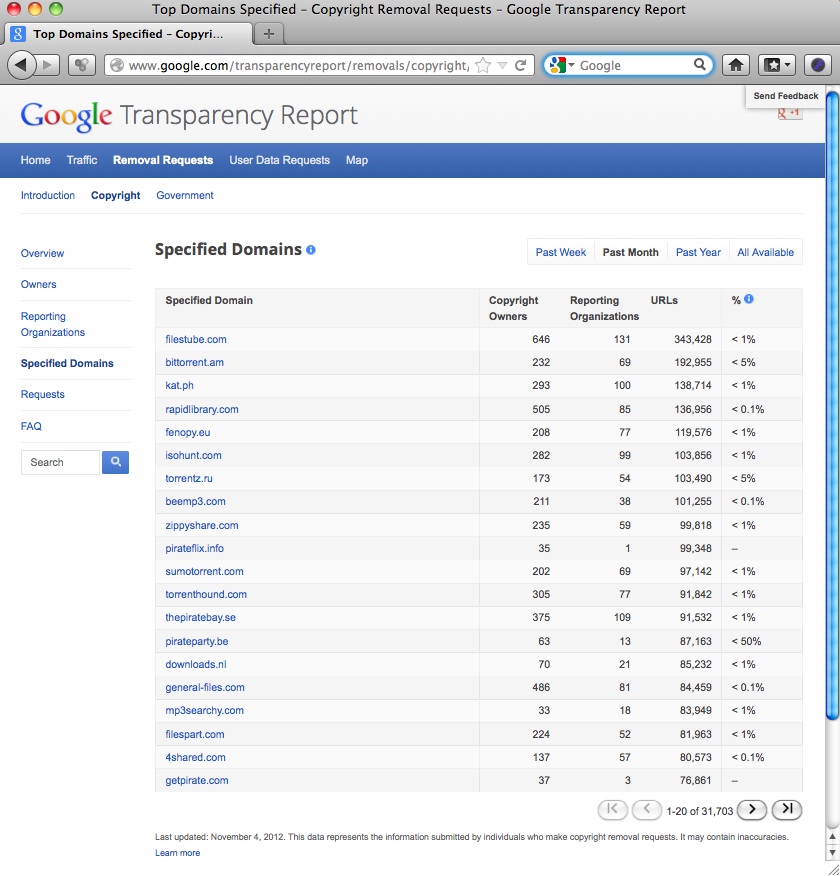This screenshot has width=840, height=876.
Task: Open User Data Requests in nav bar
Action: pos(279,160)
